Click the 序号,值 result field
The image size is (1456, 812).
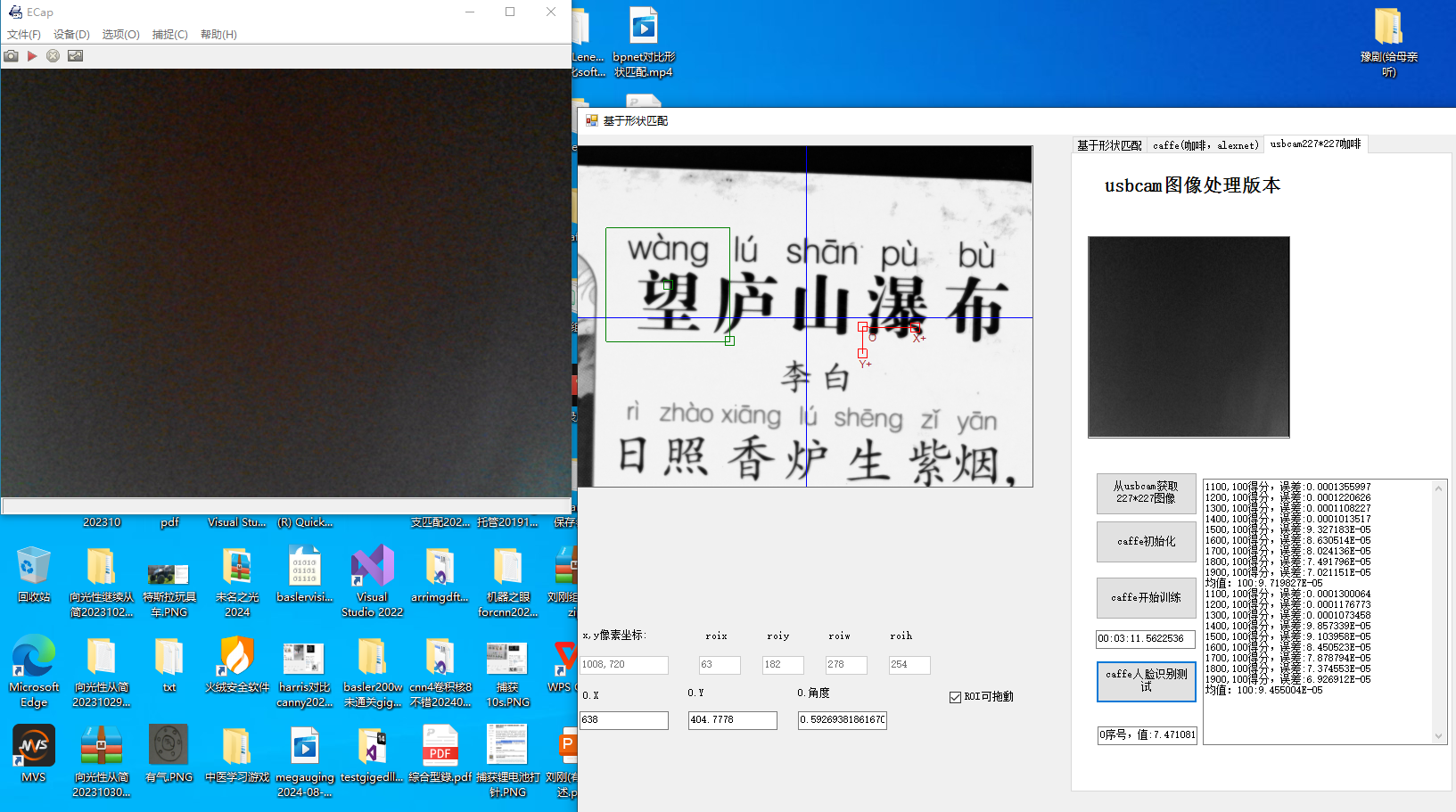[x=1147, y=735]
